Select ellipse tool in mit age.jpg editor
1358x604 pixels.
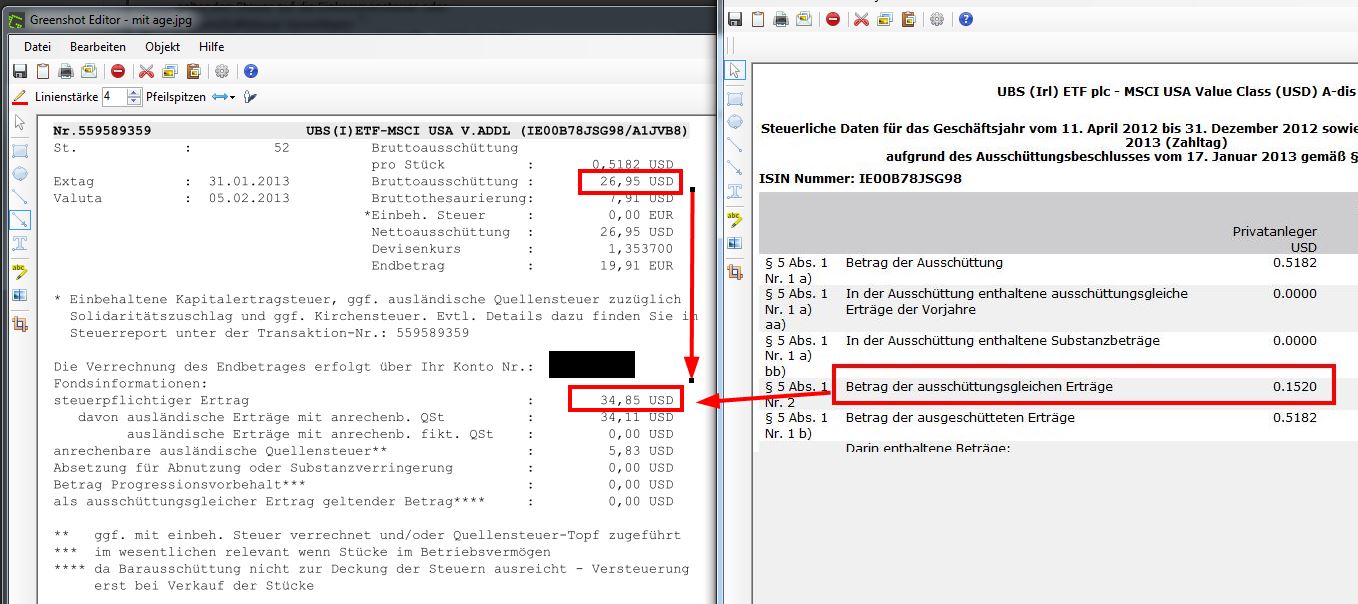coord(19,173)
